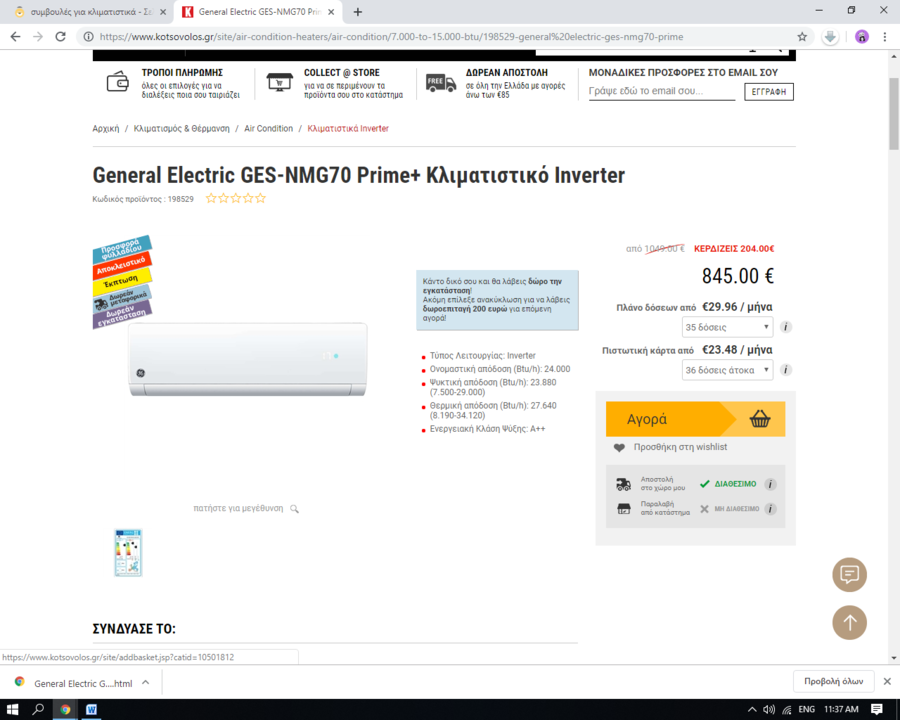Show info for store pickup availability
900x720 pixels.
click(771, 509)
